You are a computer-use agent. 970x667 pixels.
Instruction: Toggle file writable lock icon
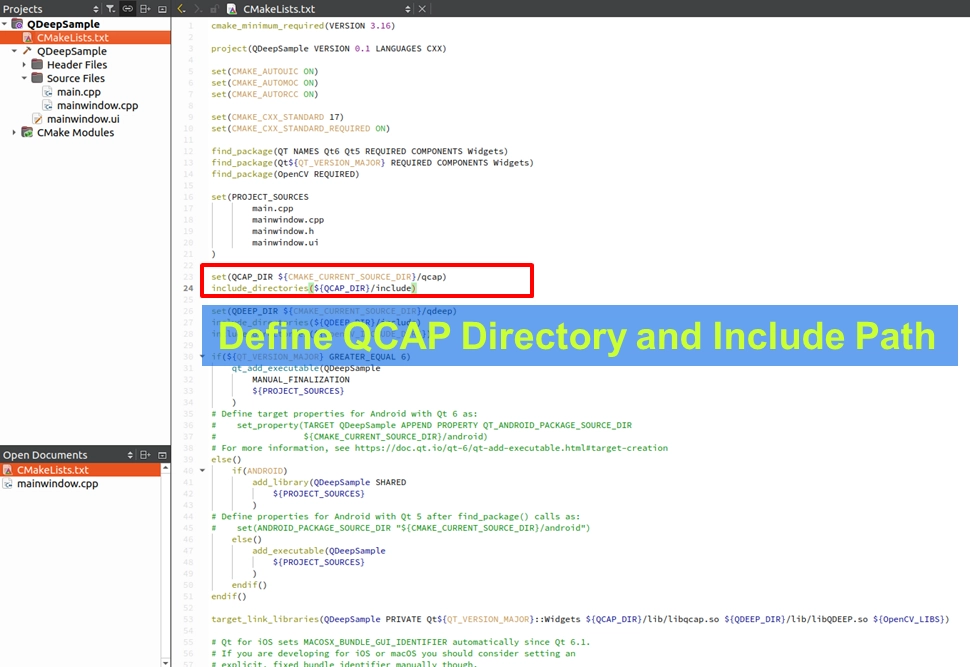tap(214, 9)
